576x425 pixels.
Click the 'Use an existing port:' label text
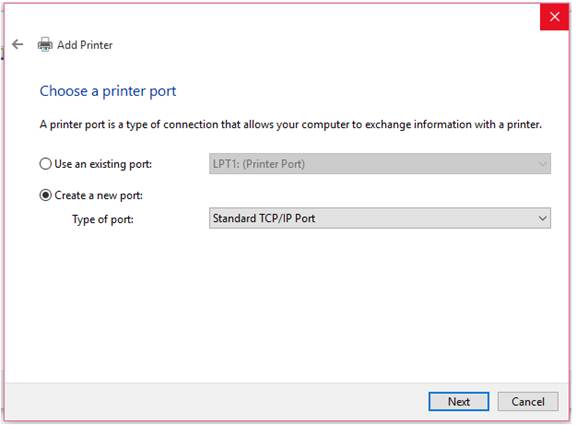pyautogui.click(x=103, y=164)
